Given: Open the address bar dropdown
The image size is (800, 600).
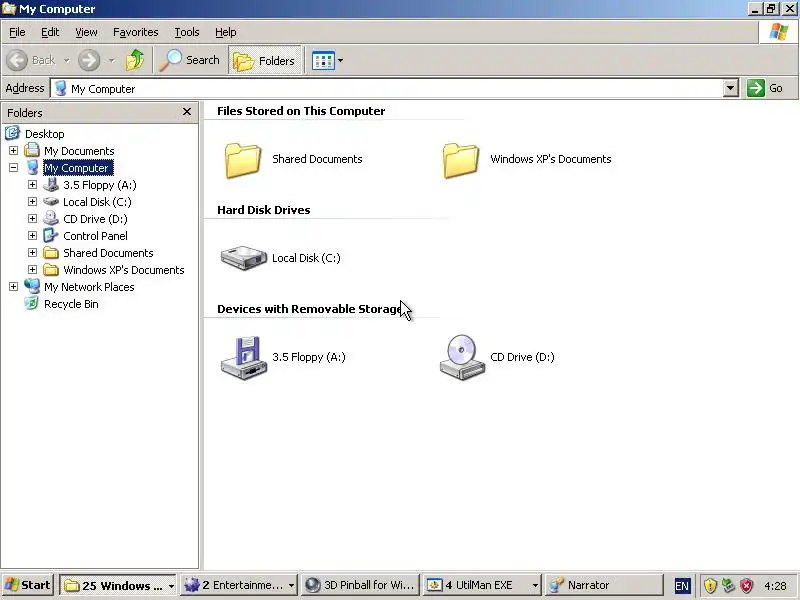Looking at the screenshot, I should [x=731, y=88].
